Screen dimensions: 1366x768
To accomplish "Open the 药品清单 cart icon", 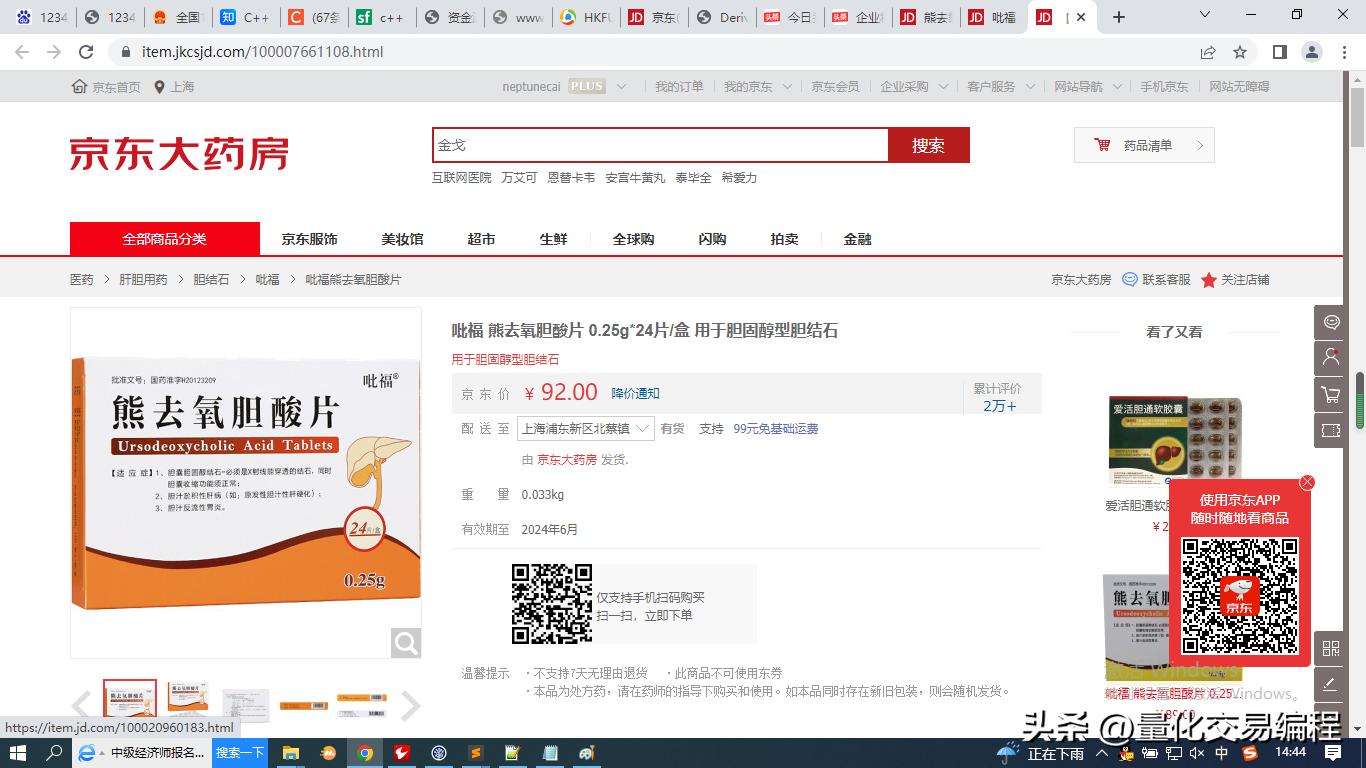I will (1103, 144).
